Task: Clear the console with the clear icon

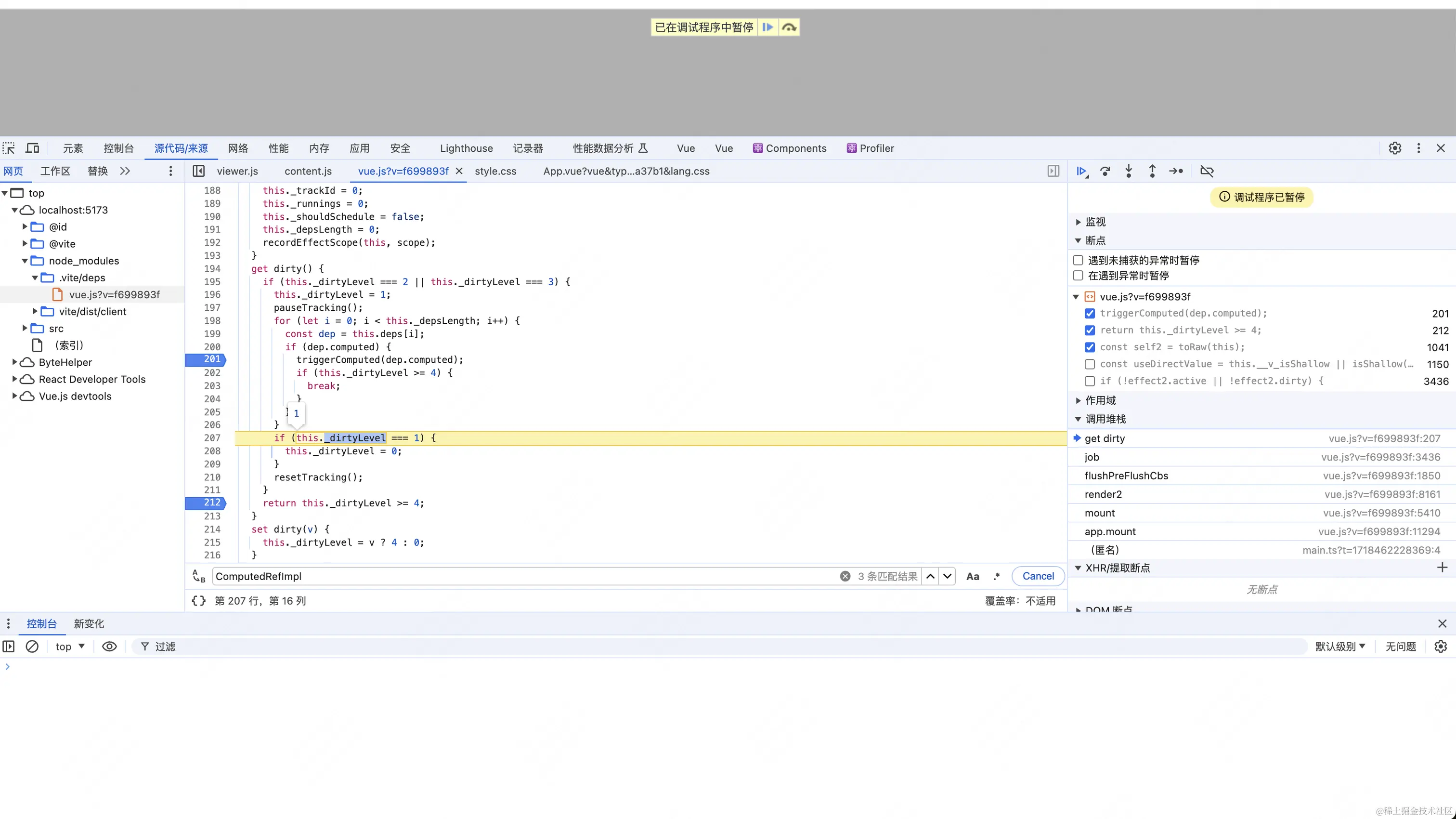Action: 32,646
